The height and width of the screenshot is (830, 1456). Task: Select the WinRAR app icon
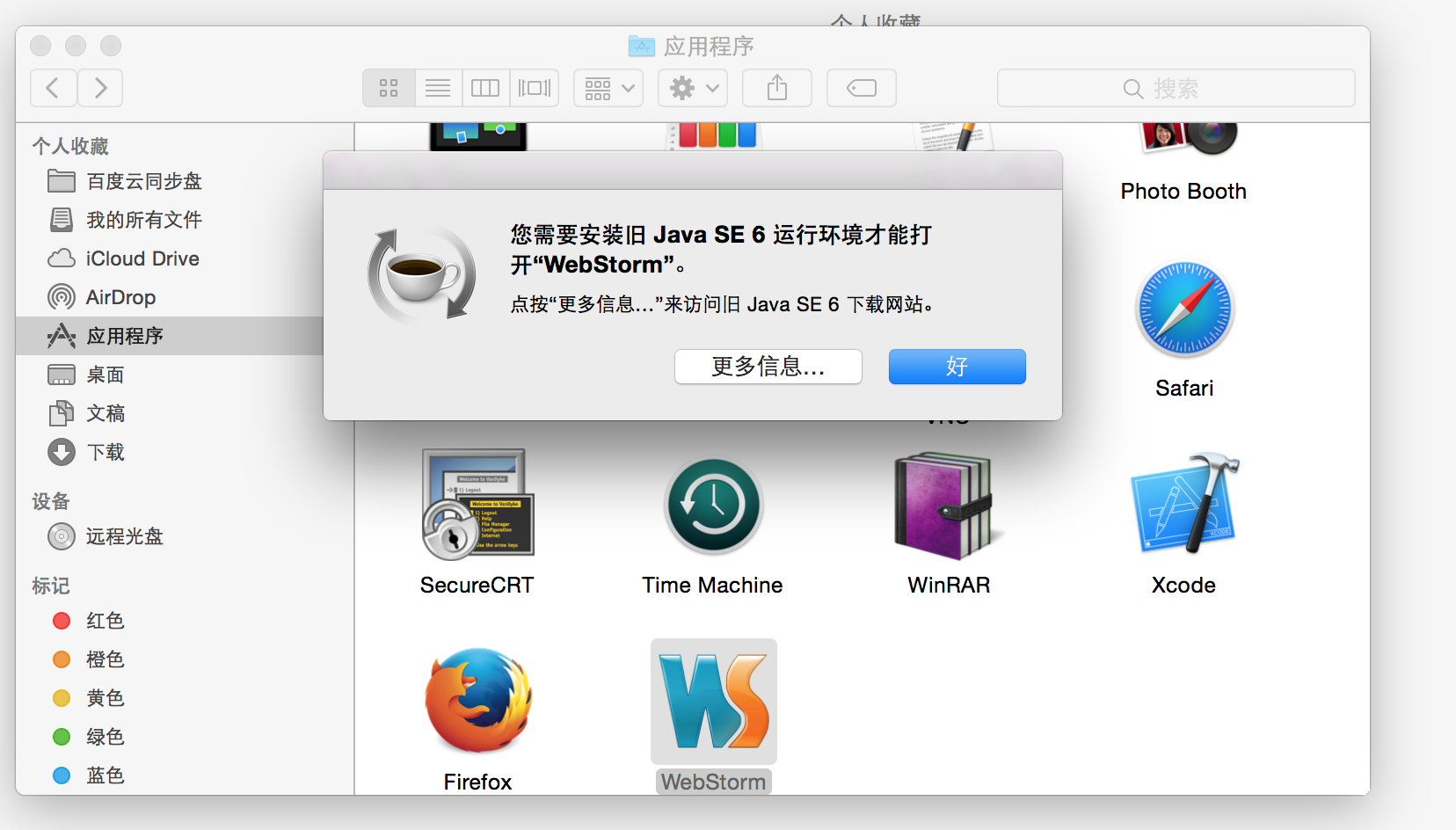click(x=947, y=506)
